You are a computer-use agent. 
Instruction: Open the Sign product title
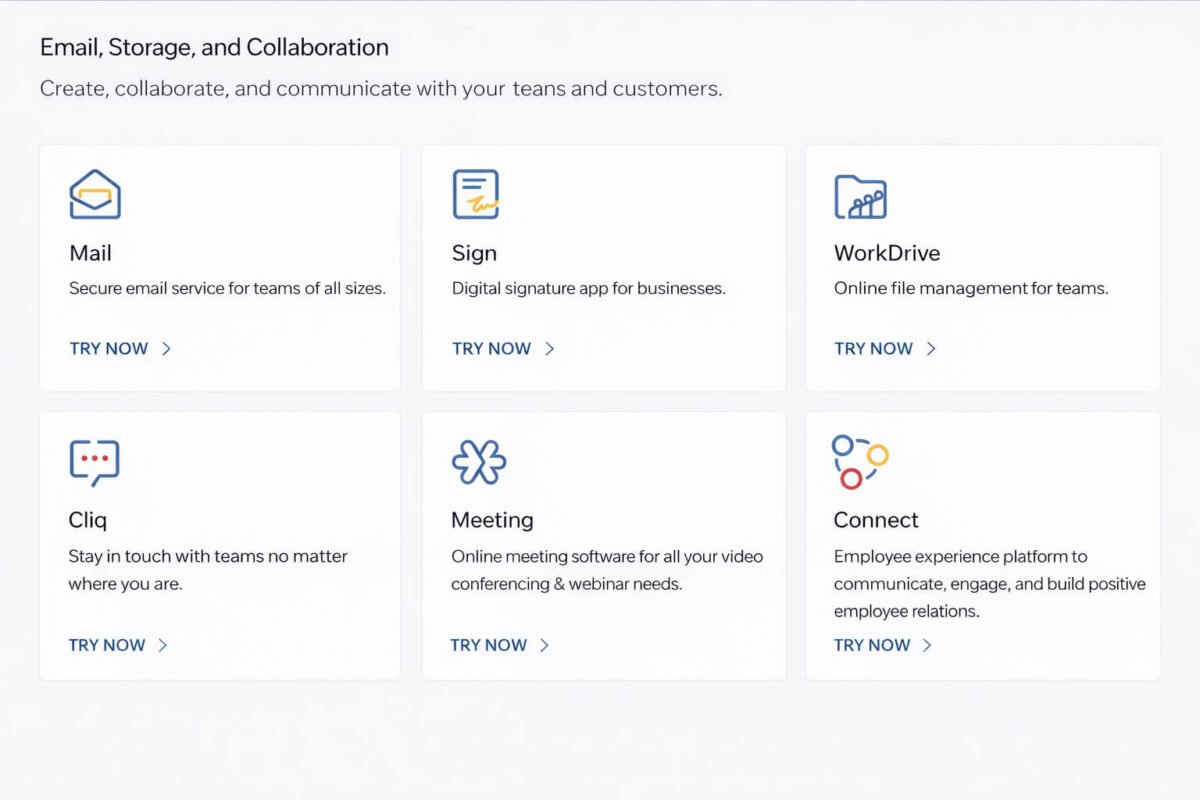tap(474, 254)
